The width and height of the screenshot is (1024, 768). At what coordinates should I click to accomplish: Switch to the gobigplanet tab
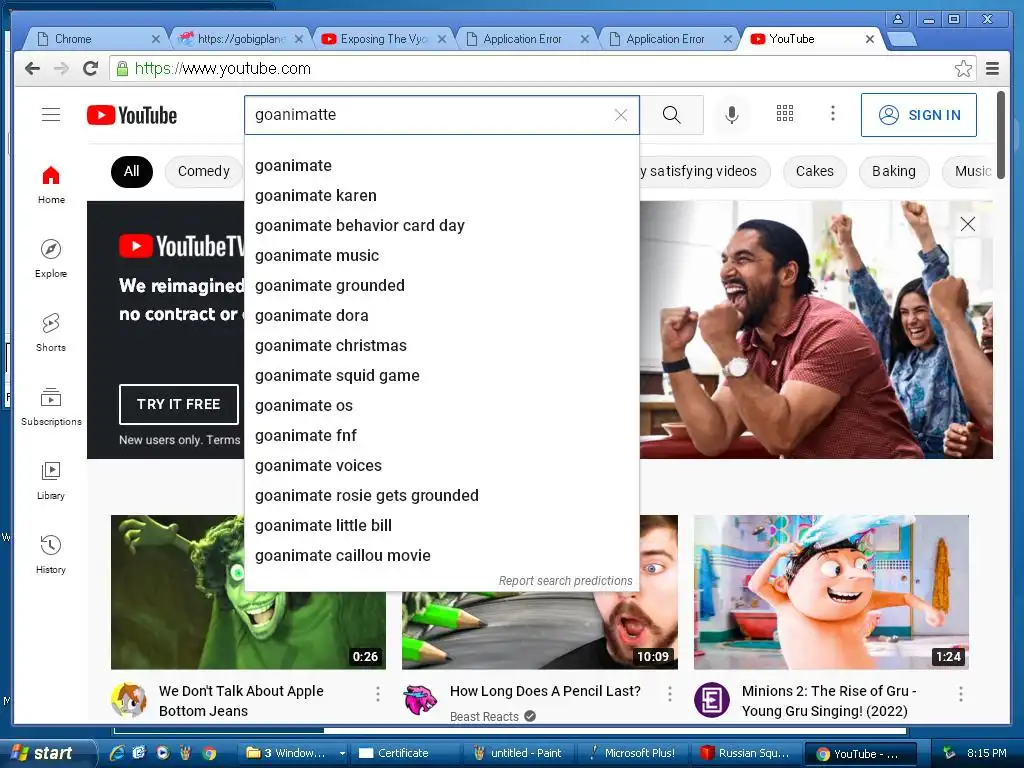(238, 39)
